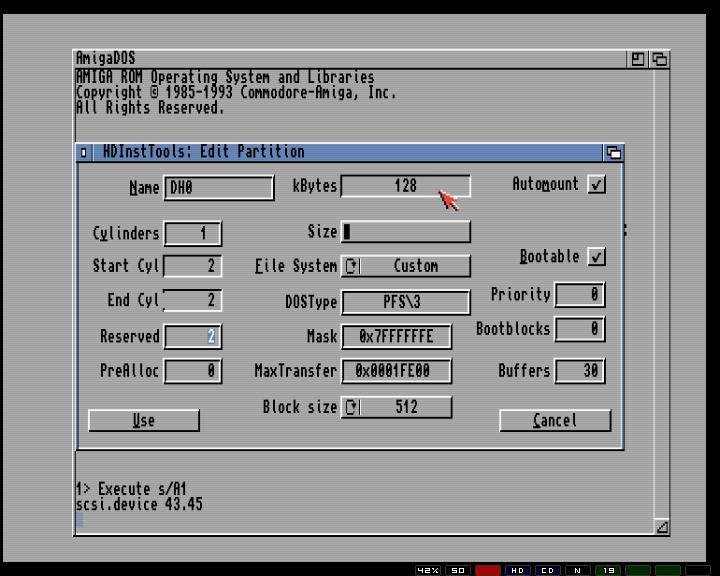The width and height of the screenshot is (720, 576).
Task: Click the HDInstTools: Edit Partition title bar
Action: (x=347, y=152)
